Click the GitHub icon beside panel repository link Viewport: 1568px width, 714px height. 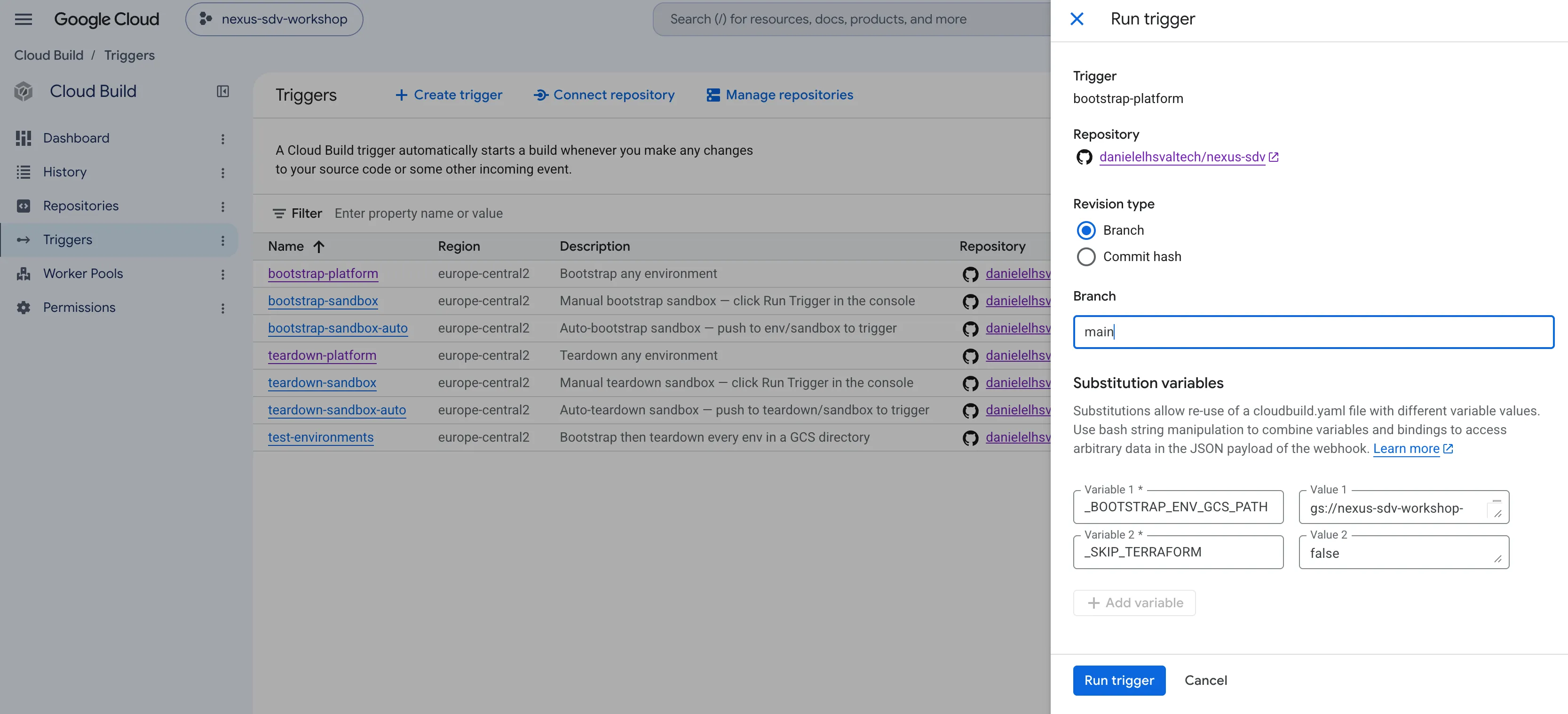1084,157
